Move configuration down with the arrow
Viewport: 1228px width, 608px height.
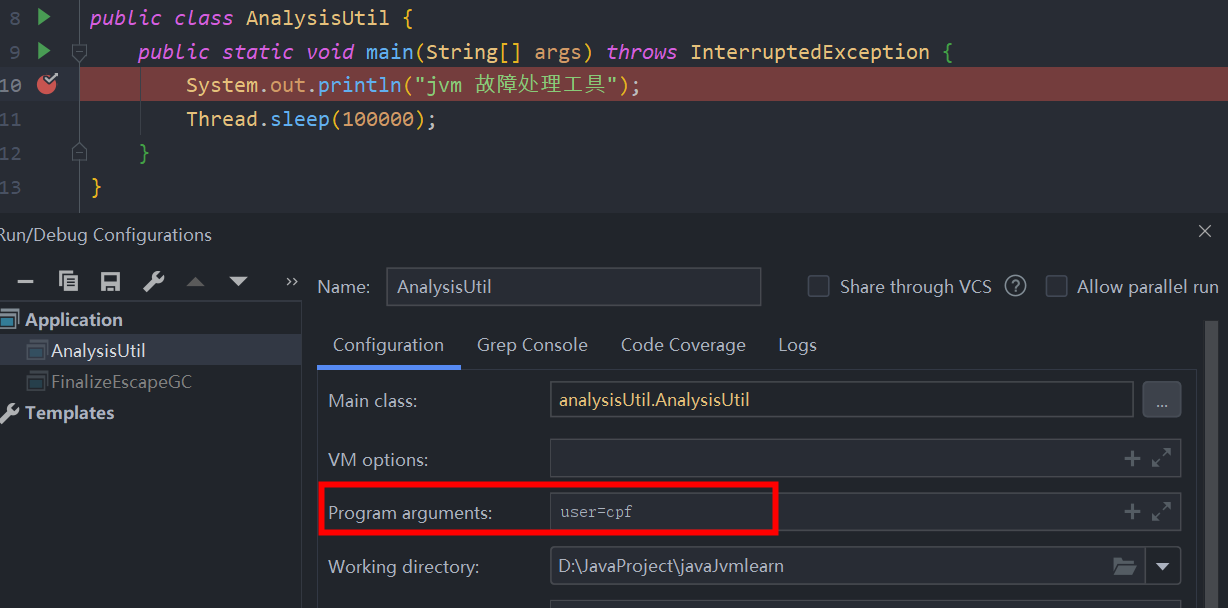[x=238, y=282]
